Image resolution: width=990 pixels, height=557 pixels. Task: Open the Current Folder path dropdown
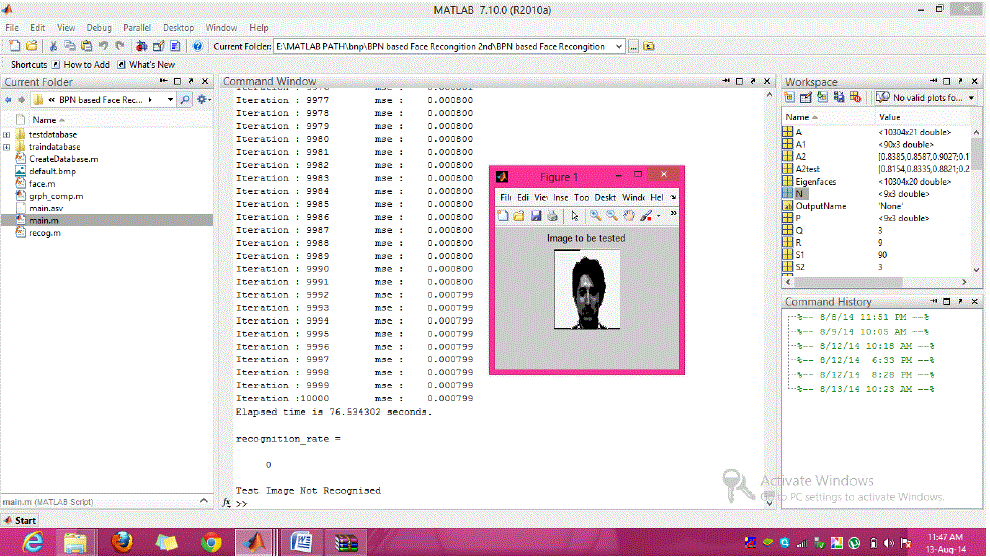pos(620,46)
